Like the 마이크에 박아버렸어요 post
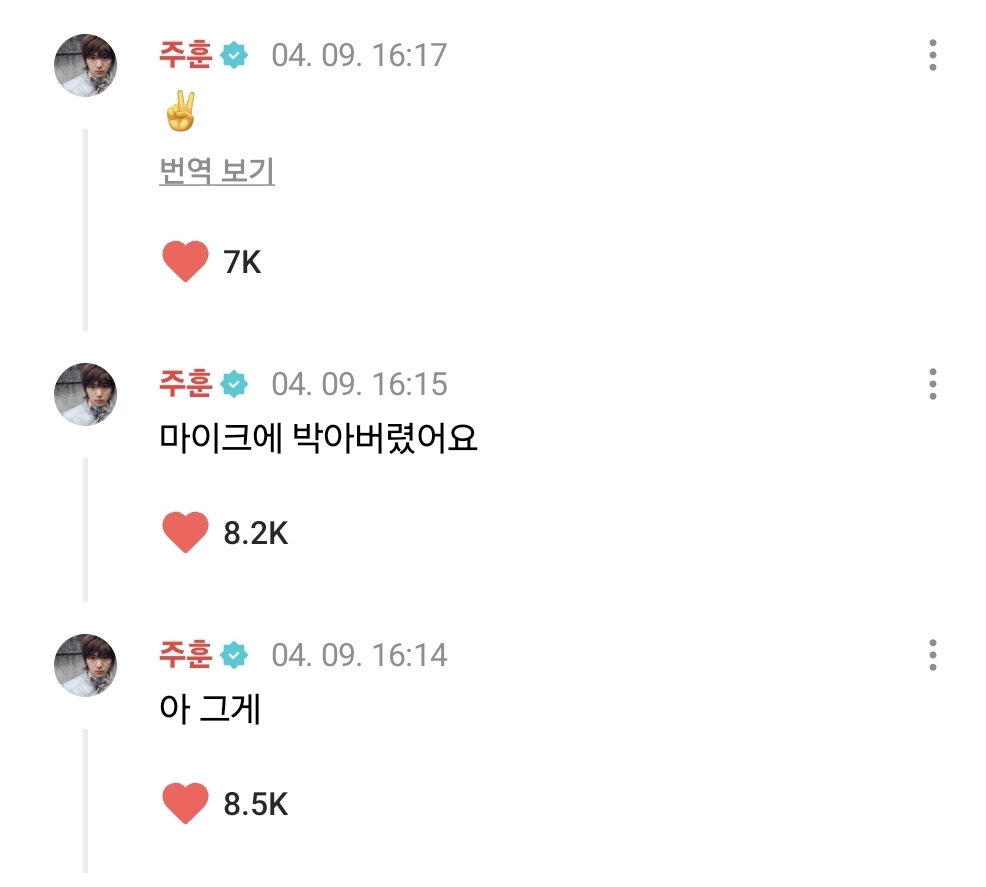This screenshot has height=887, width=986. click(x=185, y=533)
